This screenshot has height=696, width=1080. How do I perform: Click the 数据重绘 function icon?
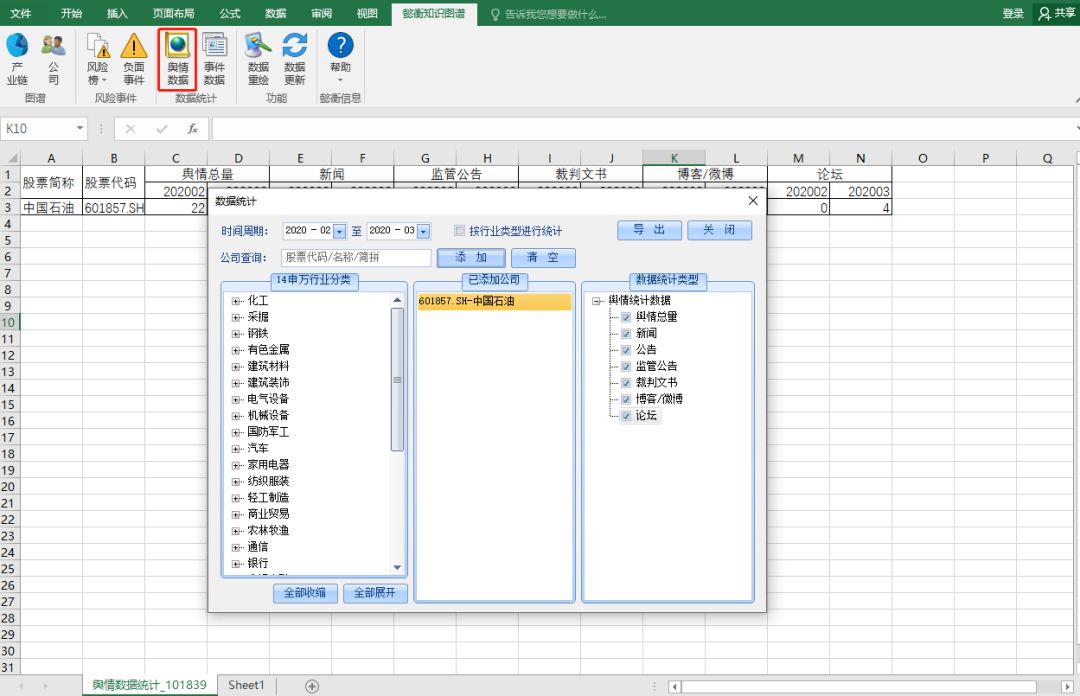point(257,58)
